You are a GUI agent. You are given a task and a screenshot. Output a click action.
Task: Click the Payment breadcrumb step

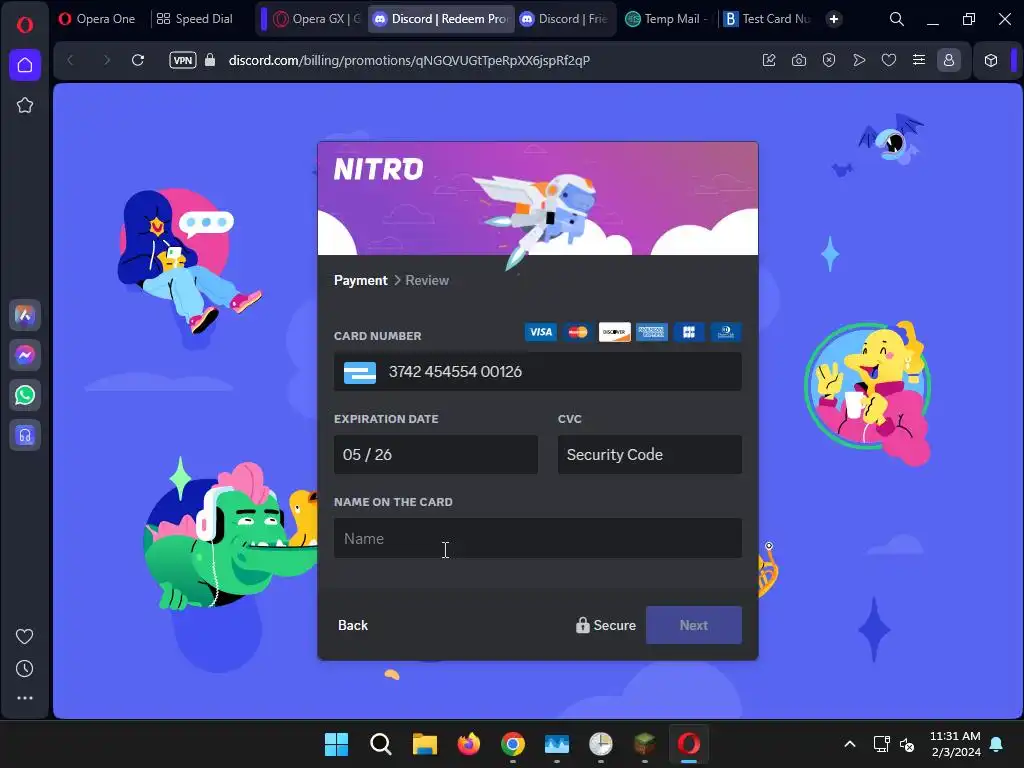point(360,280)
